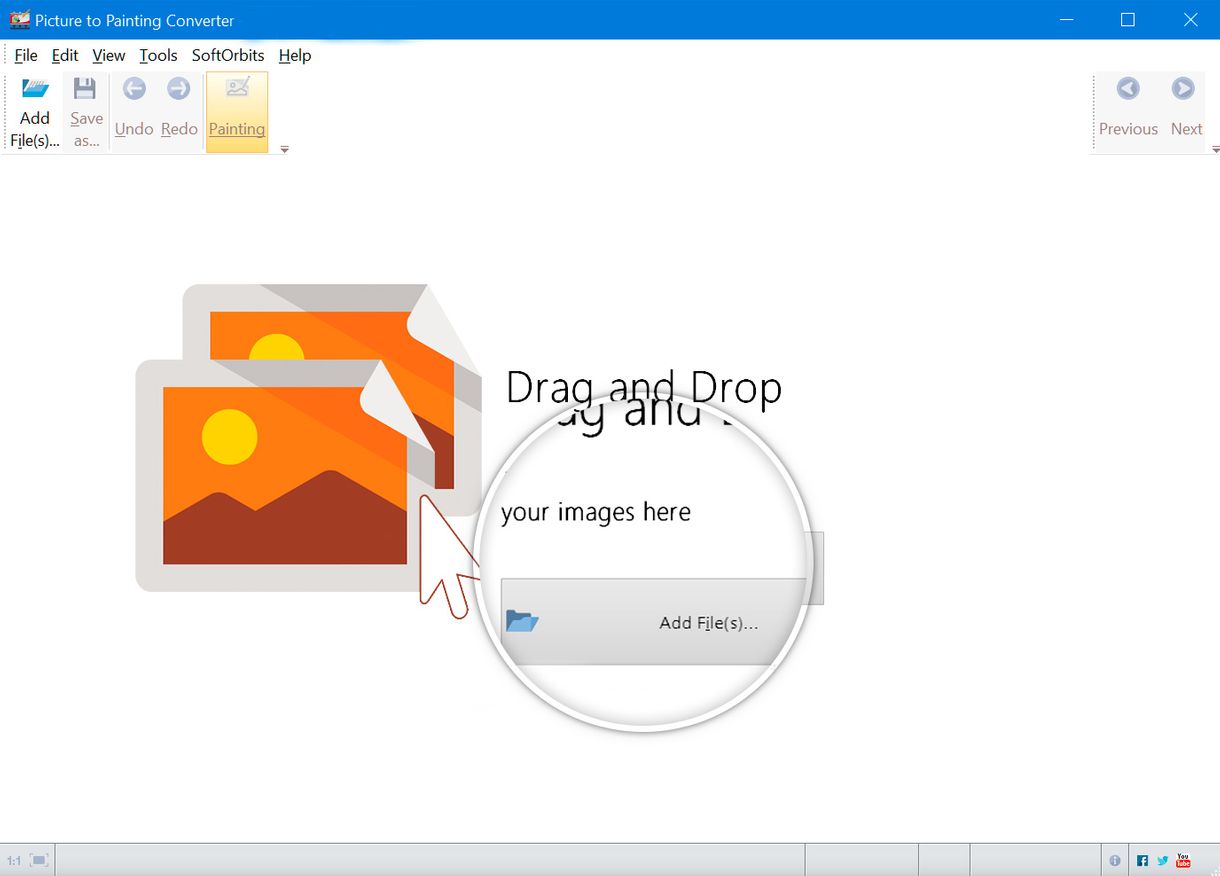Expand the overflow chevron below Next
Screen dimensions: 1220x876
(x=1215, y=150)
